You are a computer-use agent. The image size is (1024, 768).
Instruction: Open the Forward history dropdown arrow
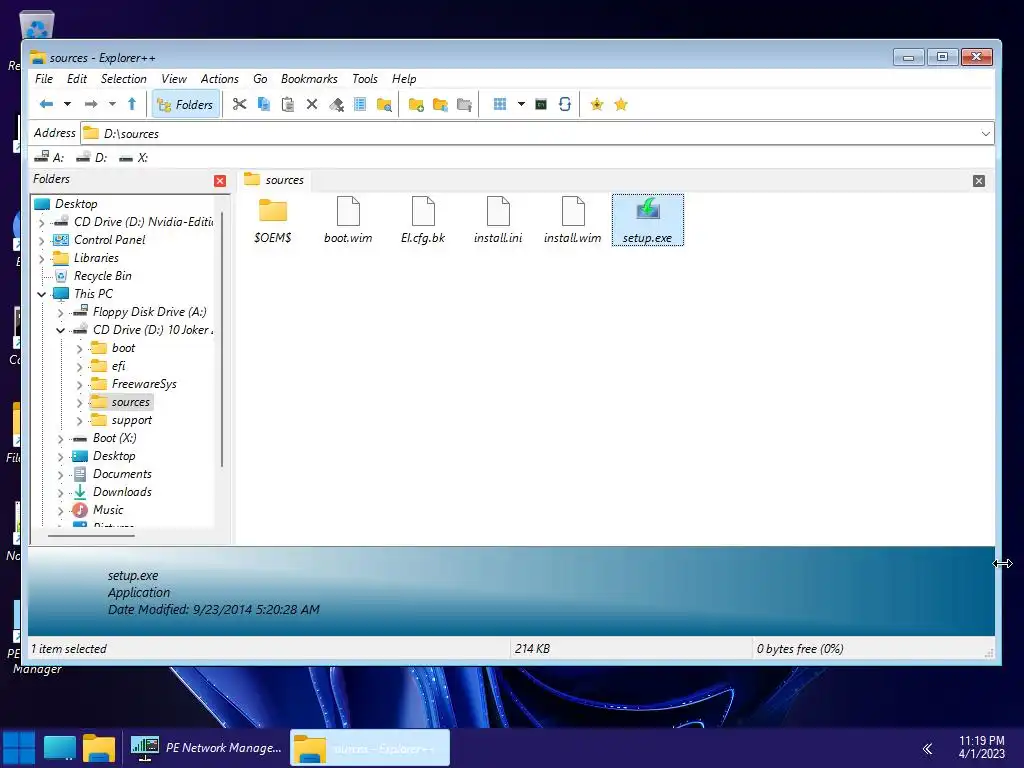(x=112, y=104)
